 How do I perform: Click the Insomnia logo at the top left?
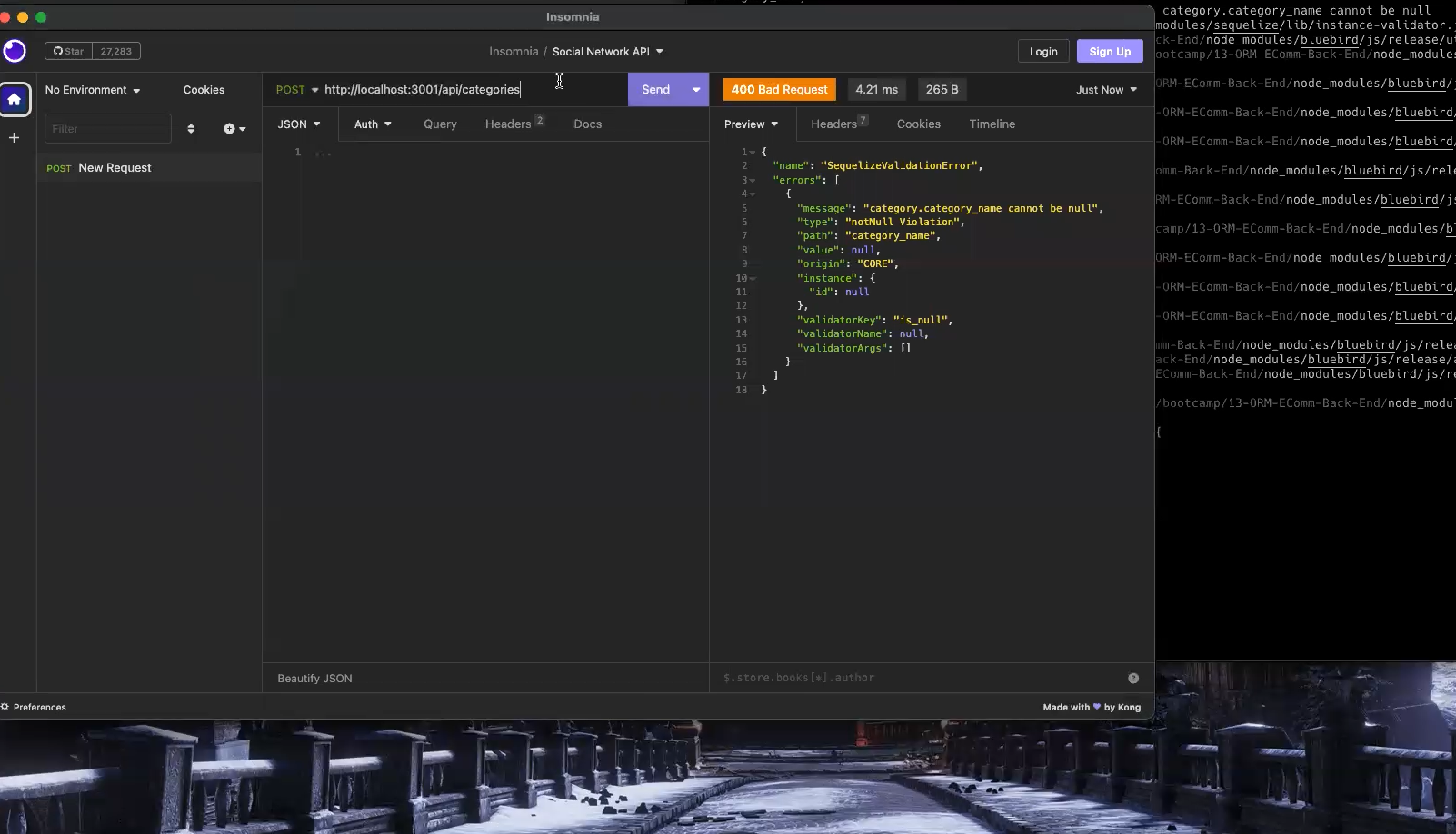click(x=15, y=51)
